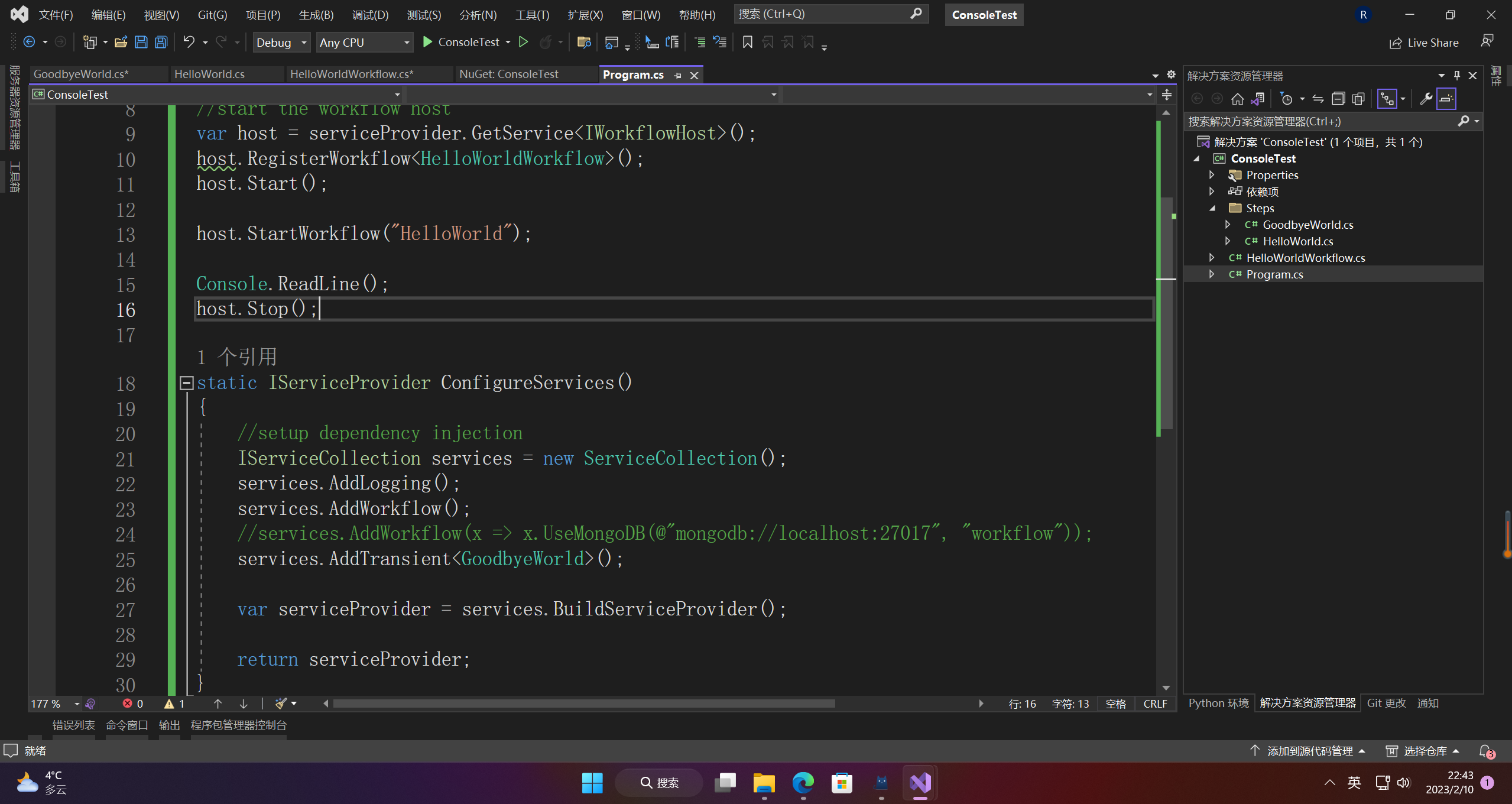Click the editor horizontal scrollbar
Screen dimensions: 1512x804
584,703
